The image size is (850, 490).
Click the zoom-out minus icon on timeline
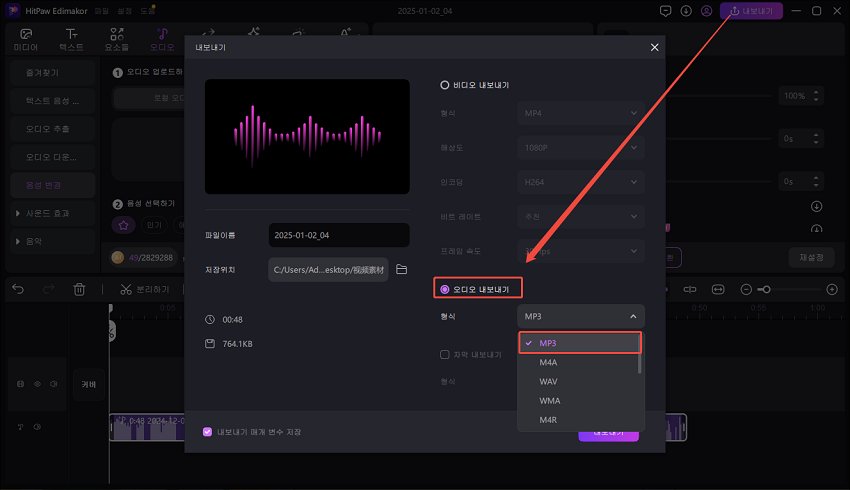[746, 289]
